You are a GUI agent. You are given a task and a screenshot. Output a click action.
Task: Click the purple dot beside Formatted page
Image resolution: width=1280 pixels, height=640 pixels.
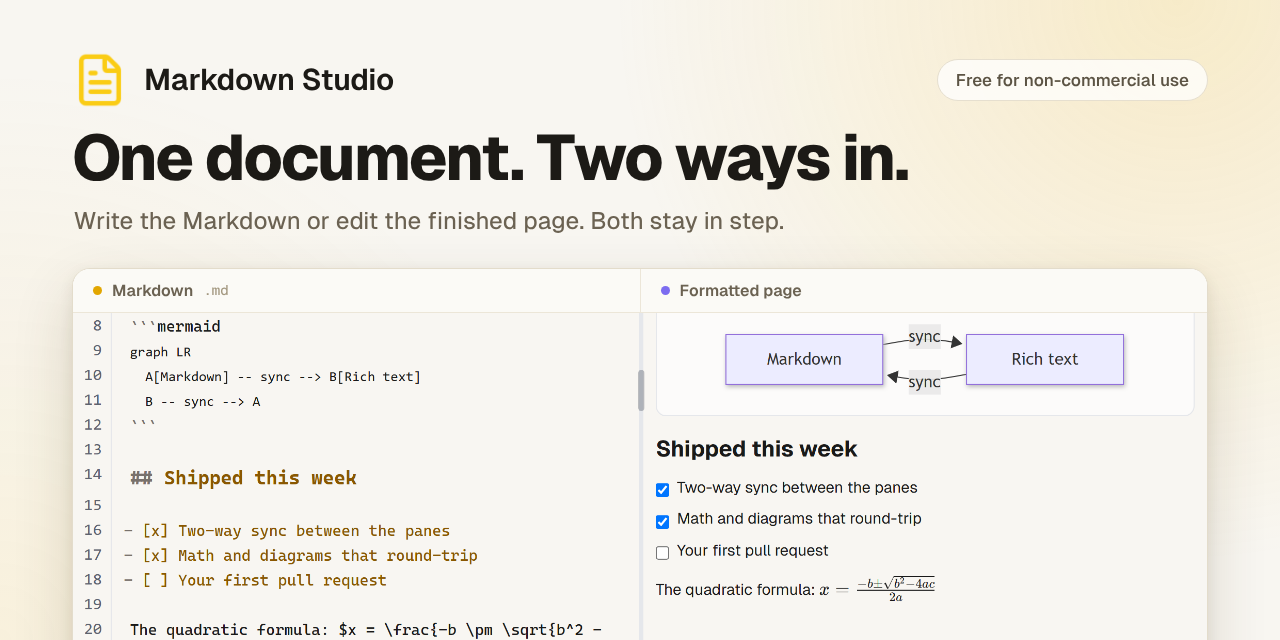point(665,291)
